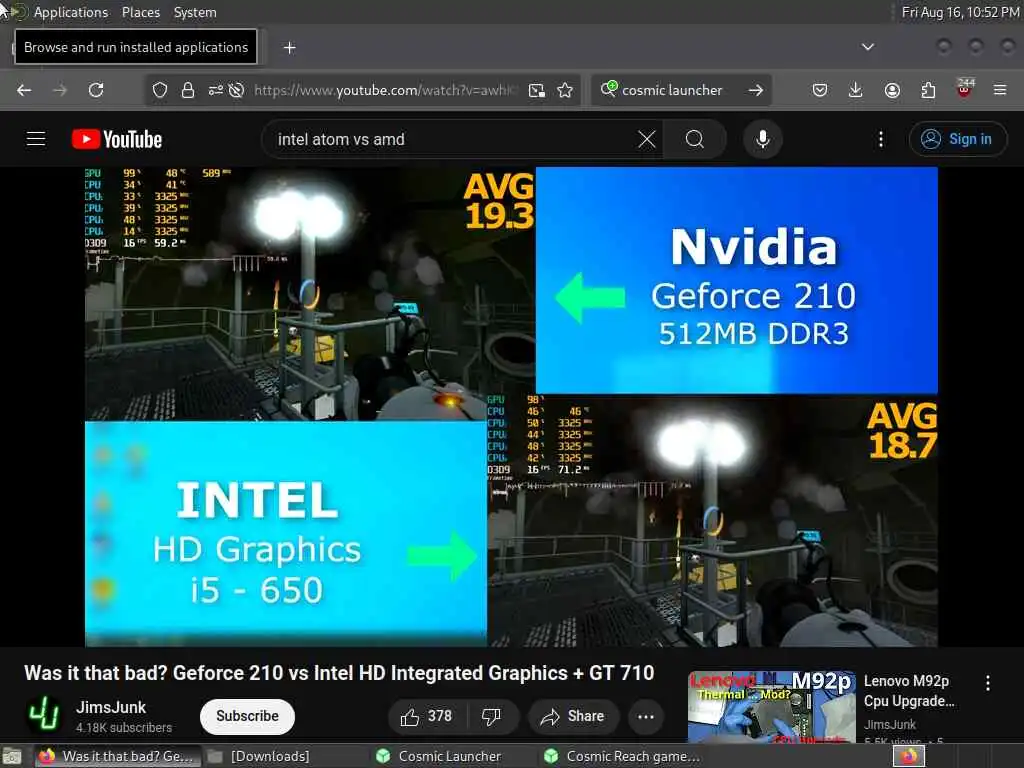Open the Lenovo M92p video thumbnail
This screenshot has width=1024, height=768.
(772, 707)
